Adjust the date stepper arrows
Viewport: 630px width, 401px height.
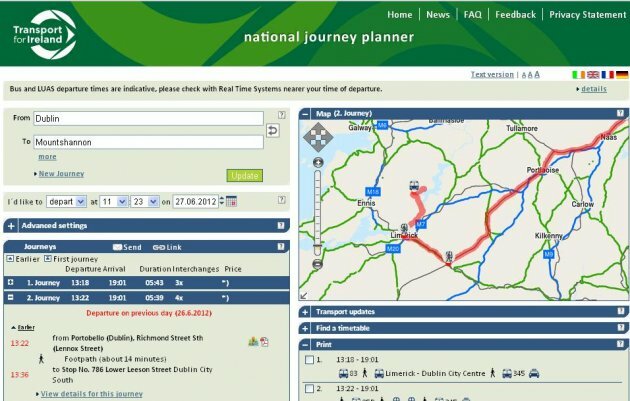click(x=222, y=201)
